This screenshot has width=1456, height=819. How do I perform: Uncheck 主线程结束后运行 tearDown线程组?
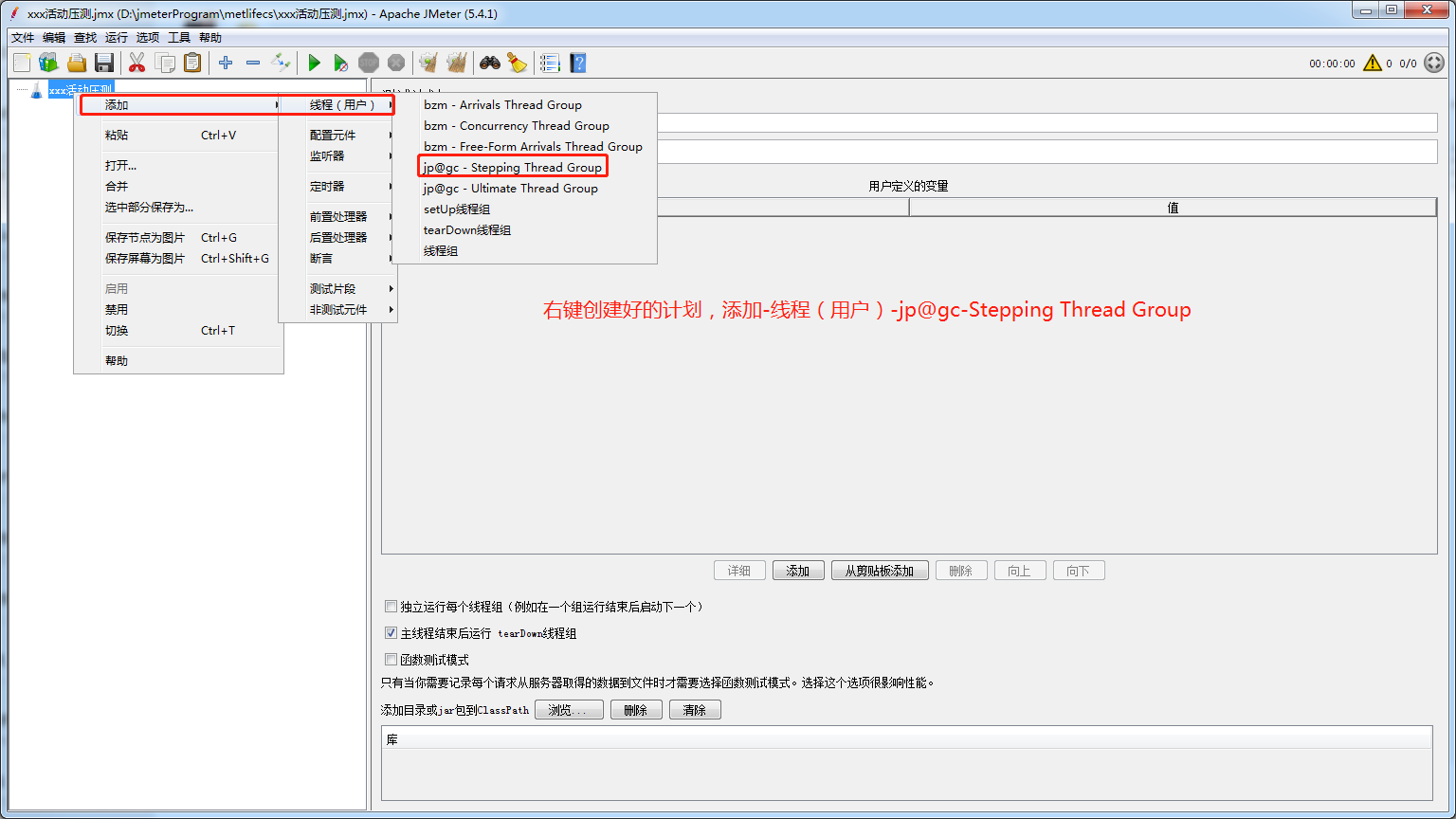click(391, 633)
